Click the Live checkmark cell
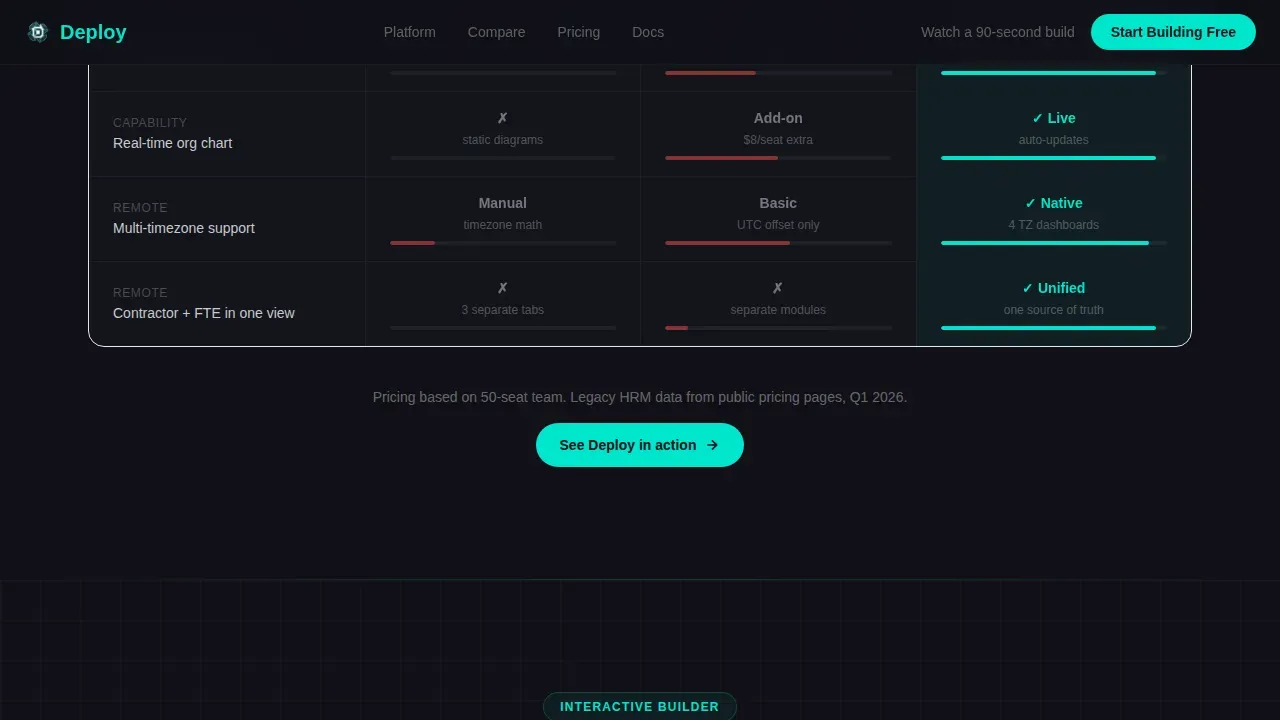The width and height of the screenshot is (1280, 720). [x=1054, y=118]
